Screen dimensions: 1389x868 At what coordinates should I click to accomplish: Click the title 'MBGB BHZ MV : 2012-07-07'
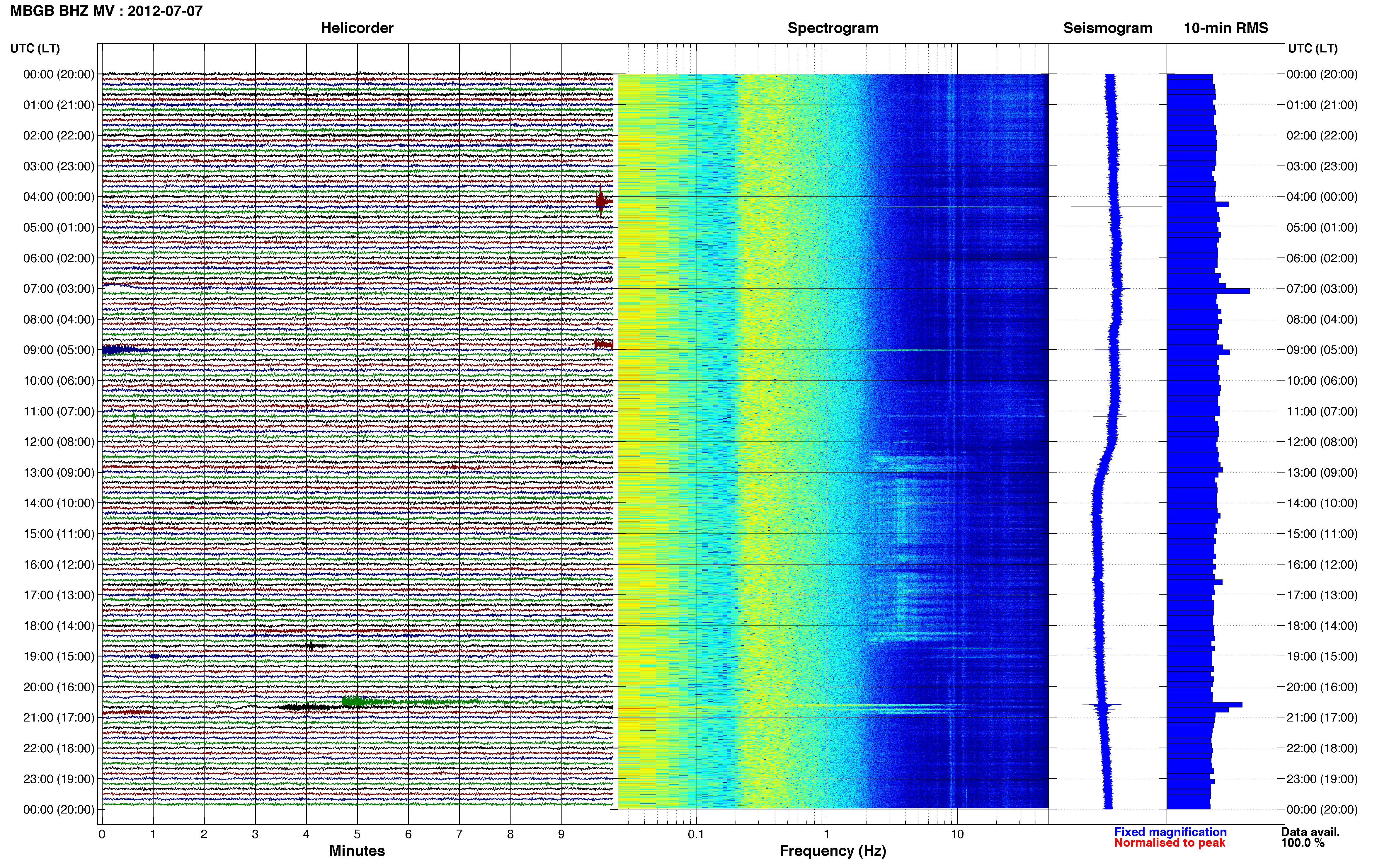(x=106, y=11)
